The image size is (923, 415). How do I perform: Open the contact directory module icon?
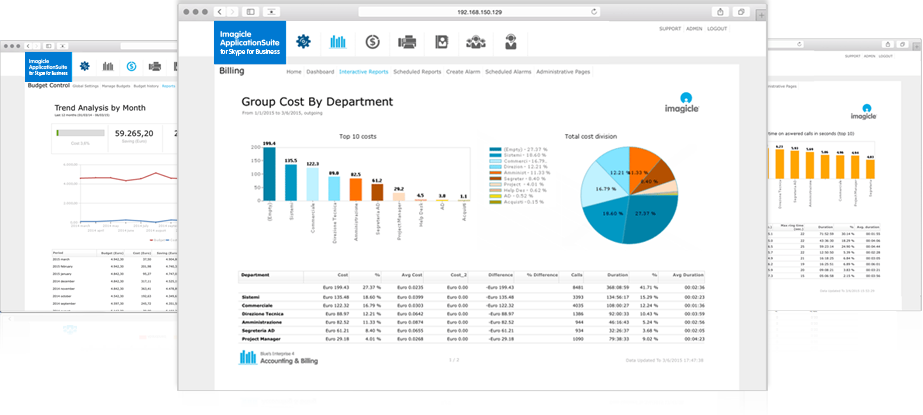pos(441,42)
